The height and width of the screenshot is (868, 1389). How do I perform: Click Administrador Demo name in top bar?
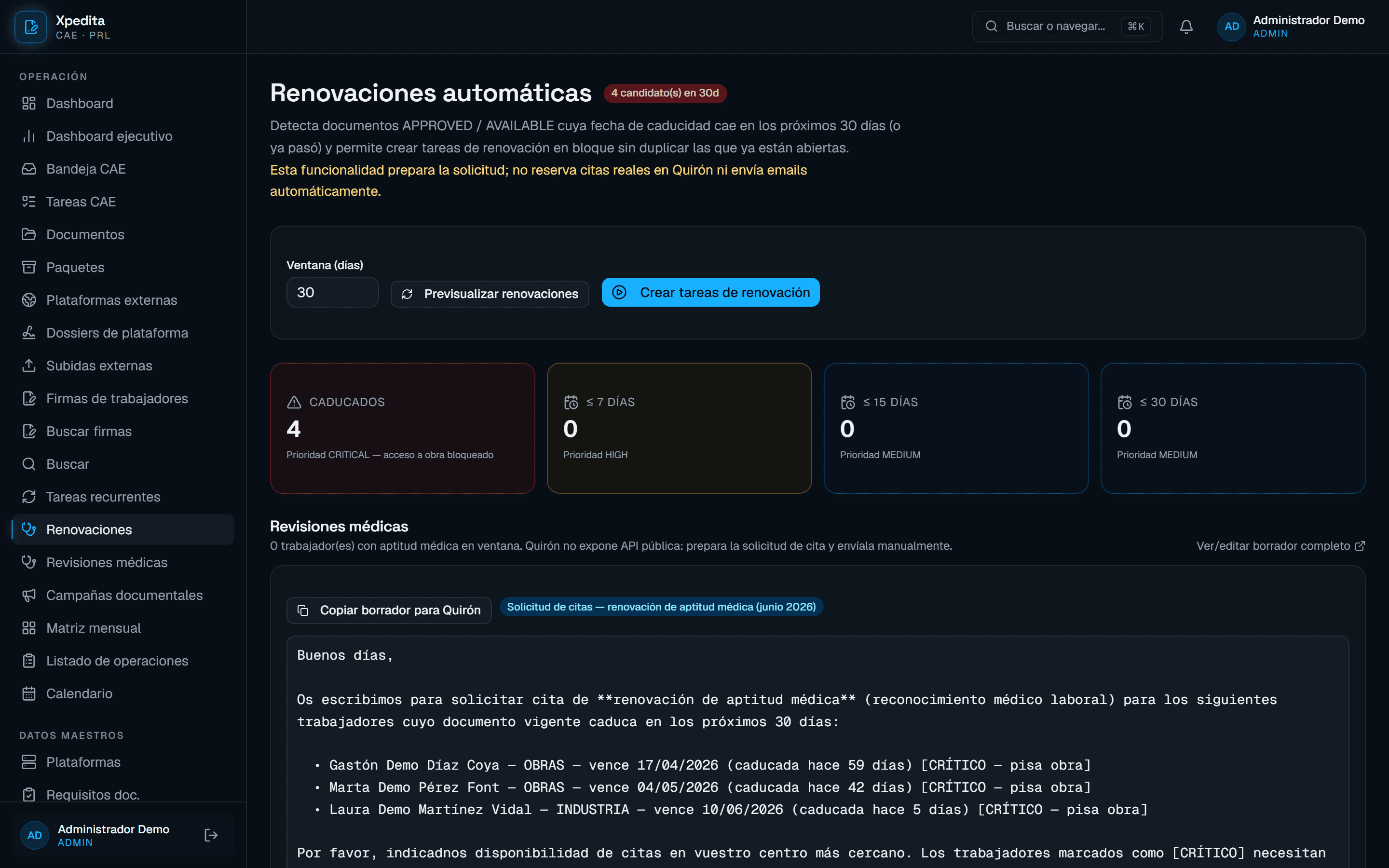(1308, 20)
